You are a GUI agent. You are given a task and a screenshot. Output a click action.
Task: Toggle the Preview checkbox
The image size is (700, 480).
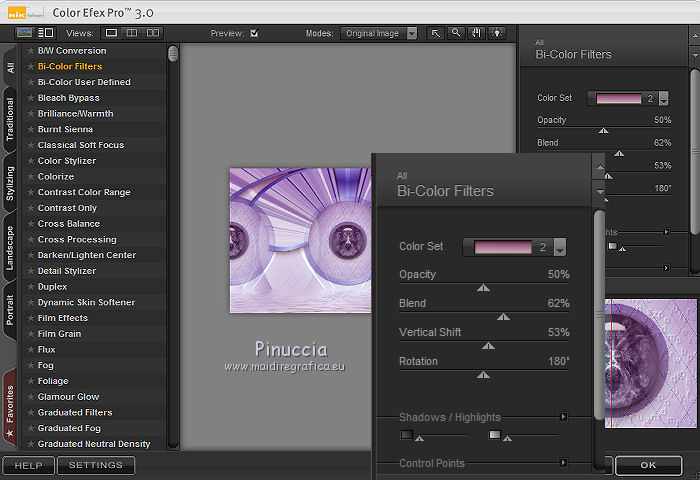coord(254,33)
